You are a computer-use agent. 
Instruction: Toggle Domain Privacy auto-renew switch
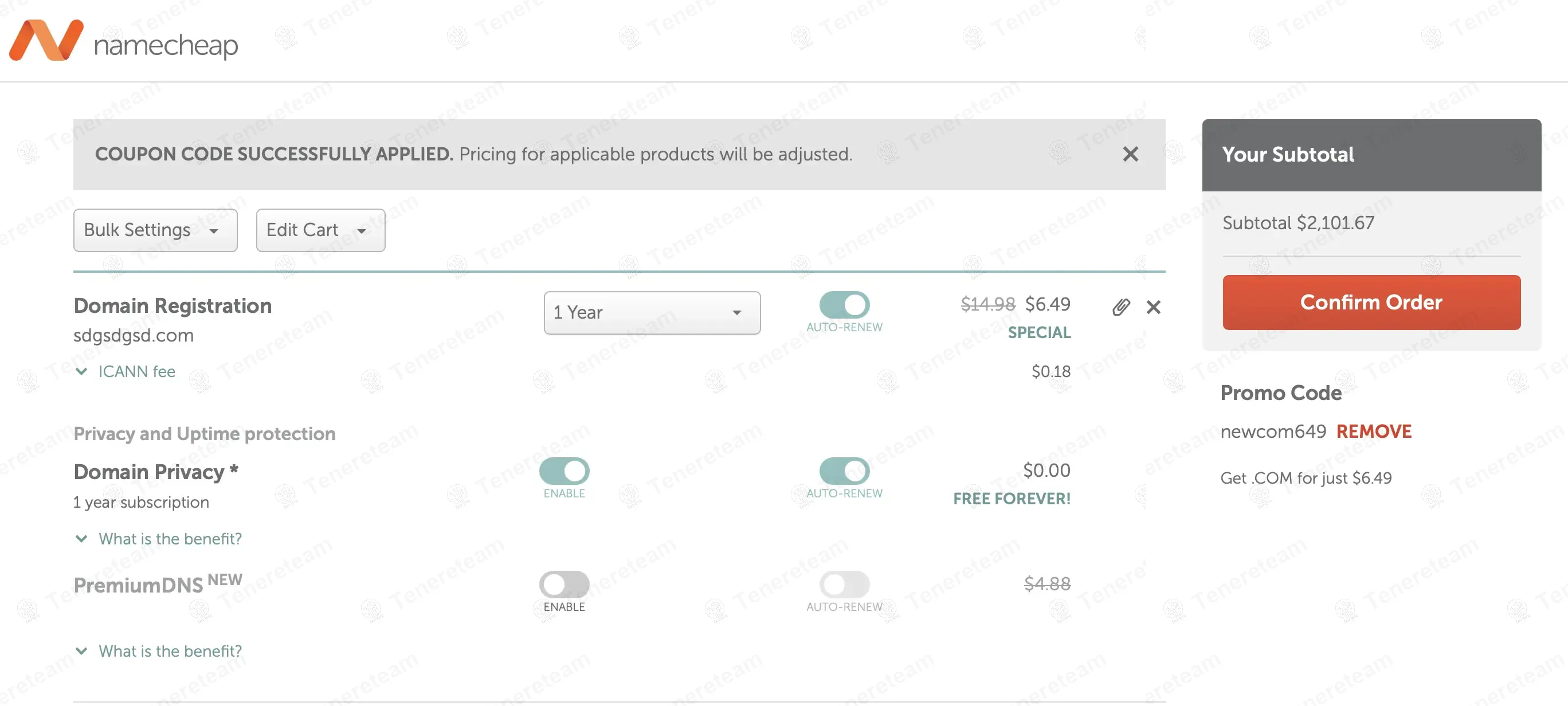(x=844, y=471)
